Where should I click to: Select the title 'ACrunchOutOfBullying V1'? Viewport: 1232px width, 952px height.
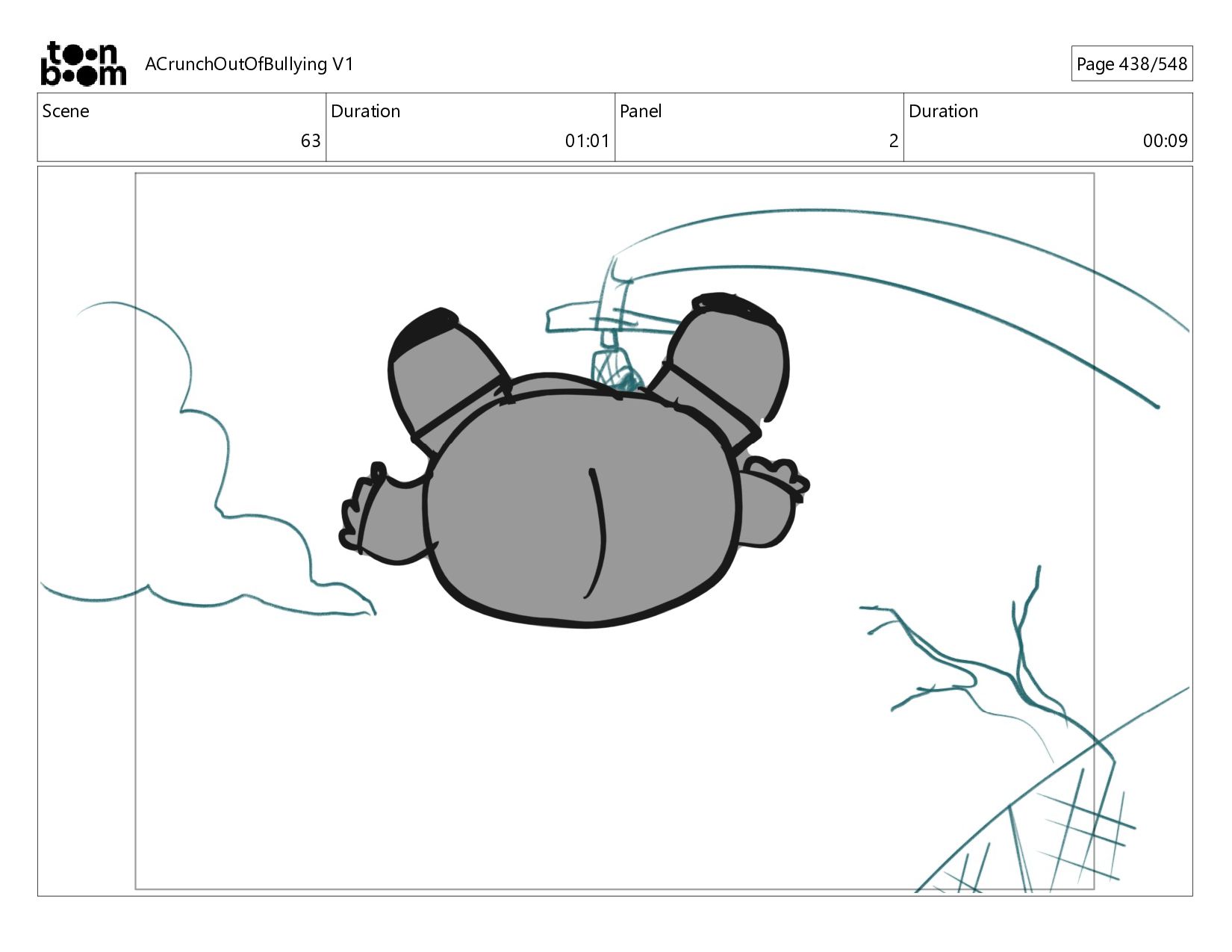(x=249, y=64)
